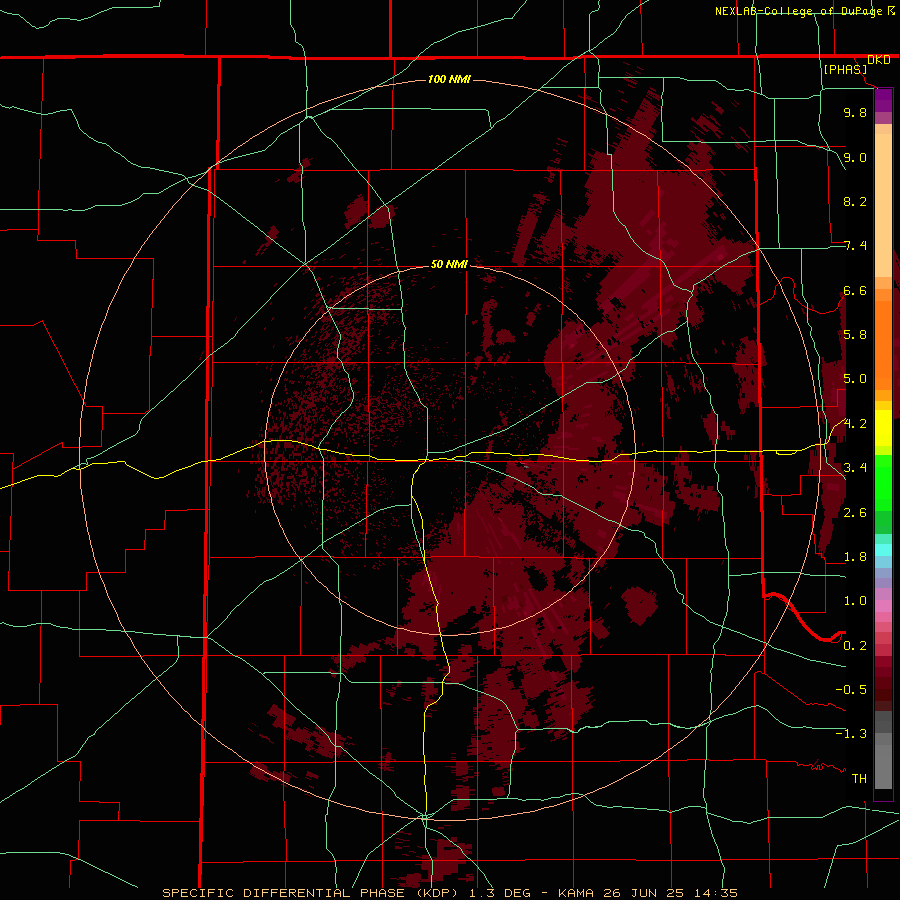The image size is (900, 900).
Task: Pick the cyan legend swatch near 1.8
Action: (883, 550)
